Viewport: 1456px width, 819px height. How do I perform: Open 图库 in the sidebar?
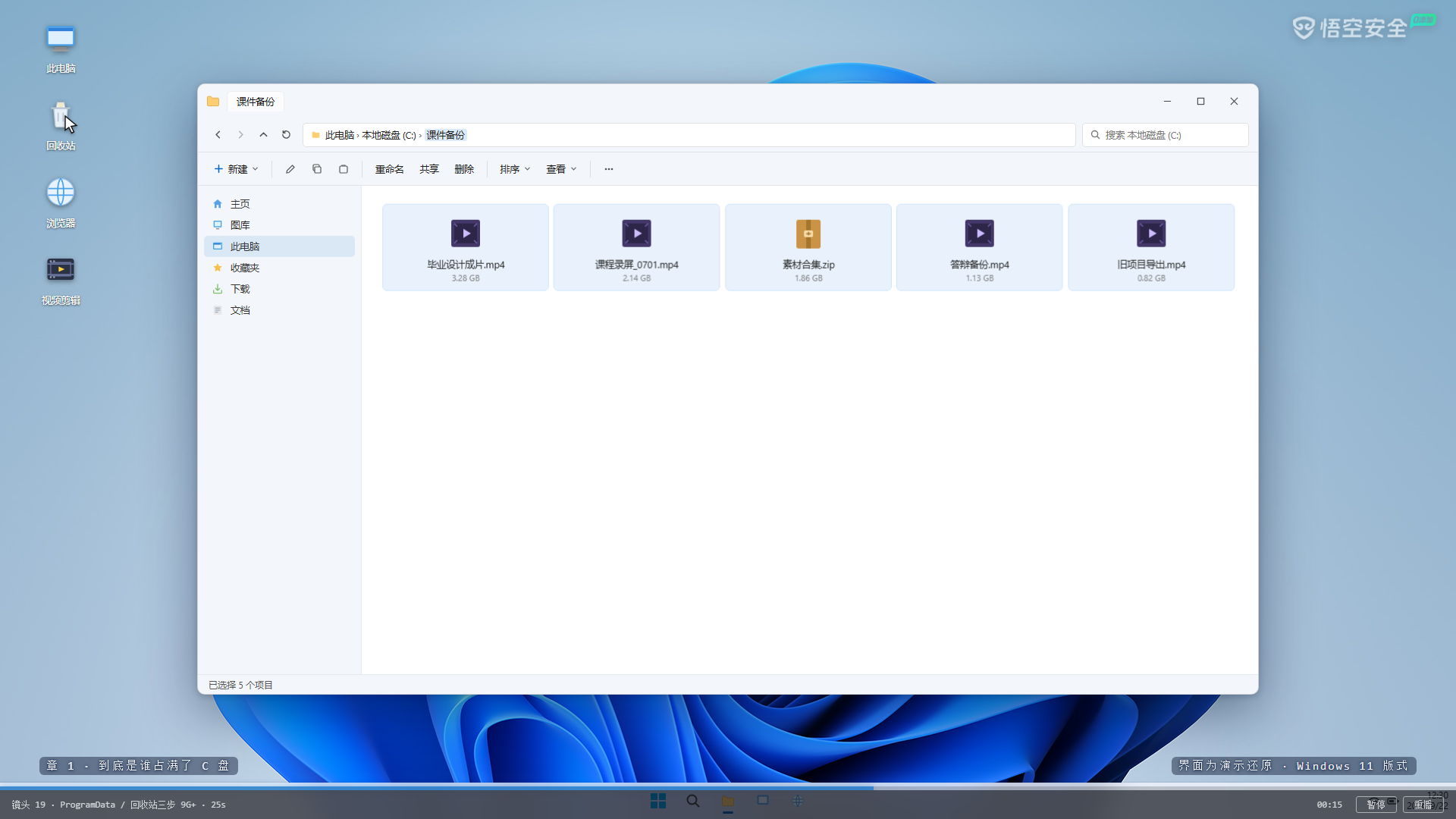point(279,225)
